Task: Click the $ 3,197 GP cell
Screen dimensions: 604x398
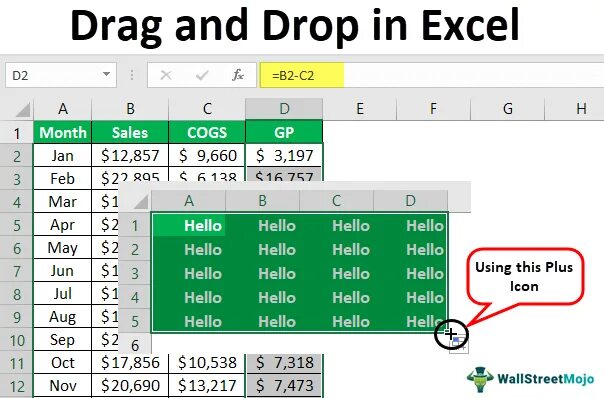Action: pyautogui.click(x=284, y=156)
